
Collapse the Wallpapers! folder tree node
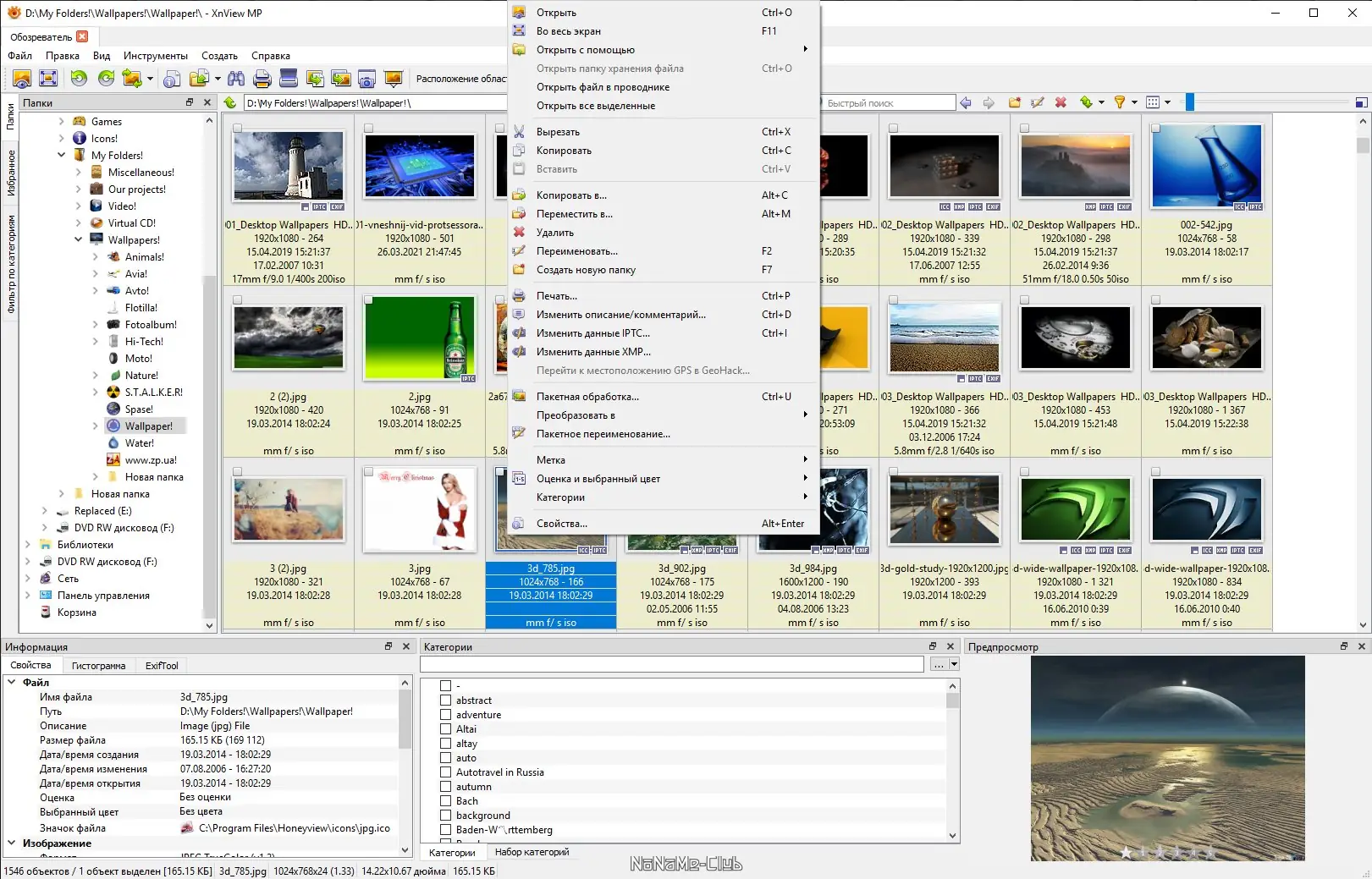[x=79, y=240]
